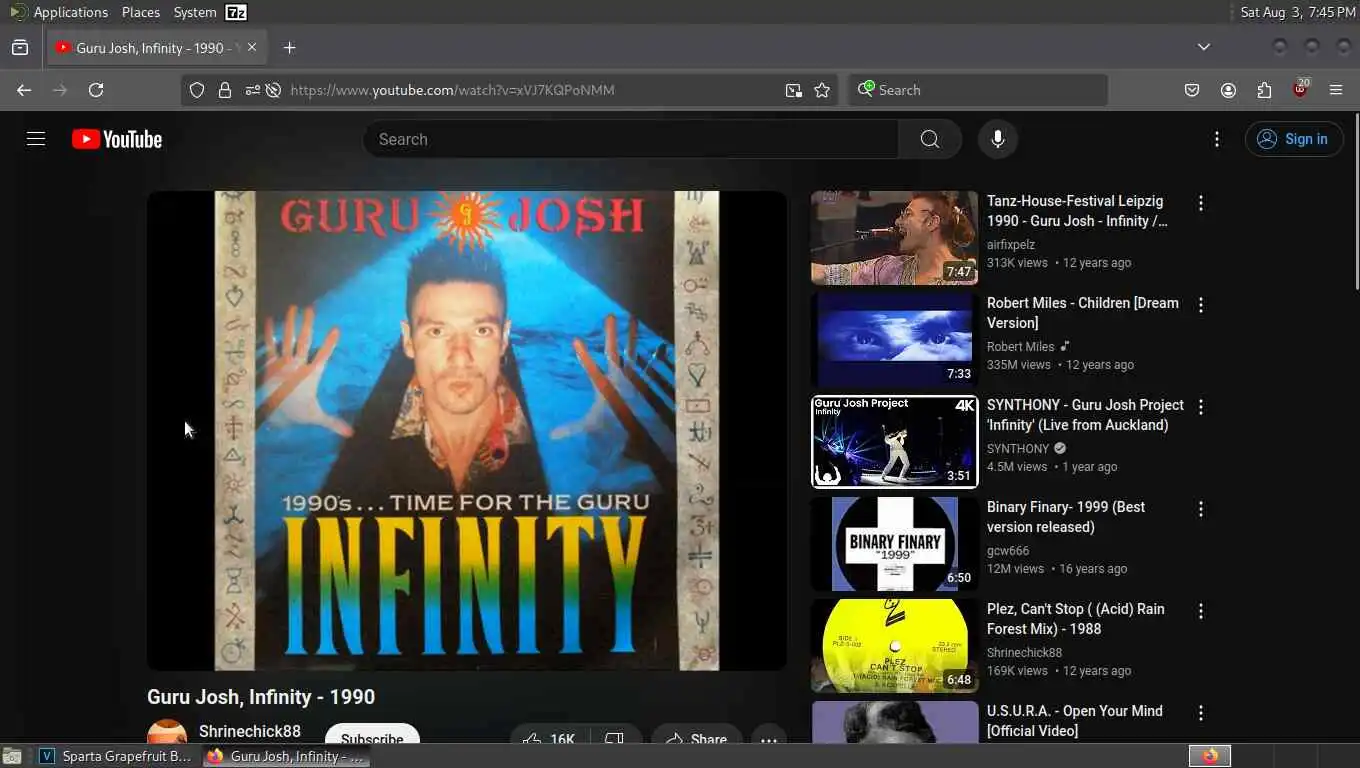Open site permissions icon in address bar

point(252,90)
